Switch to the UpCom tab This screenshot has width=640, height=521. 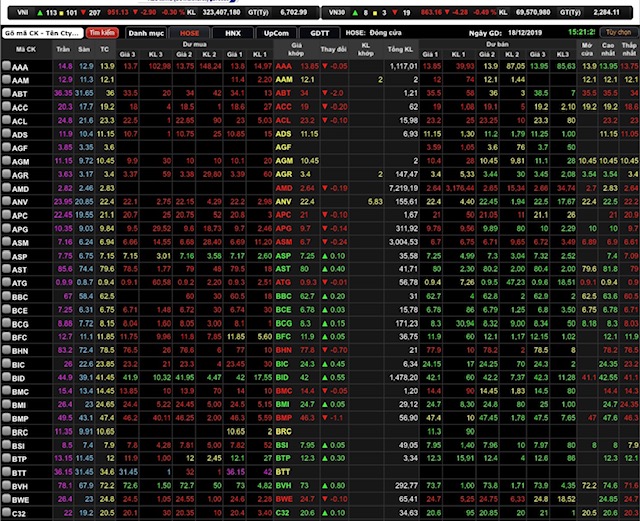tap(276, 33)
